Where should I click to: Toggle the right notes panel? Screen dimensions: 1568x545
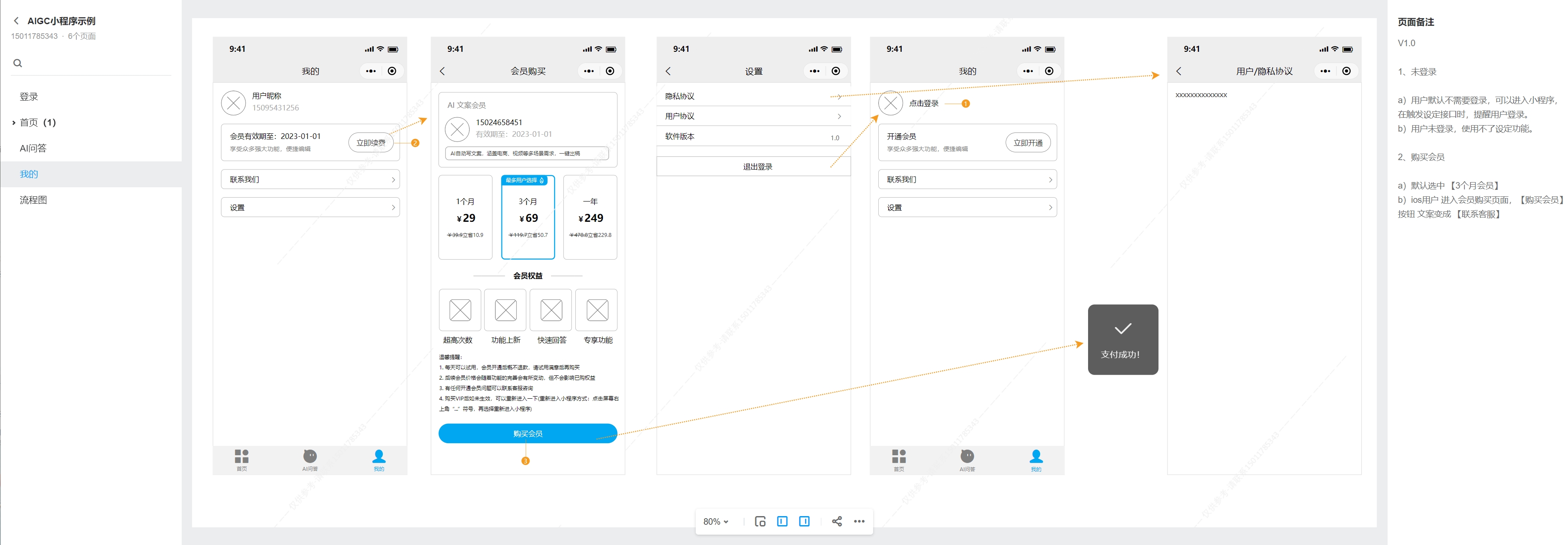tap(804, 521)
